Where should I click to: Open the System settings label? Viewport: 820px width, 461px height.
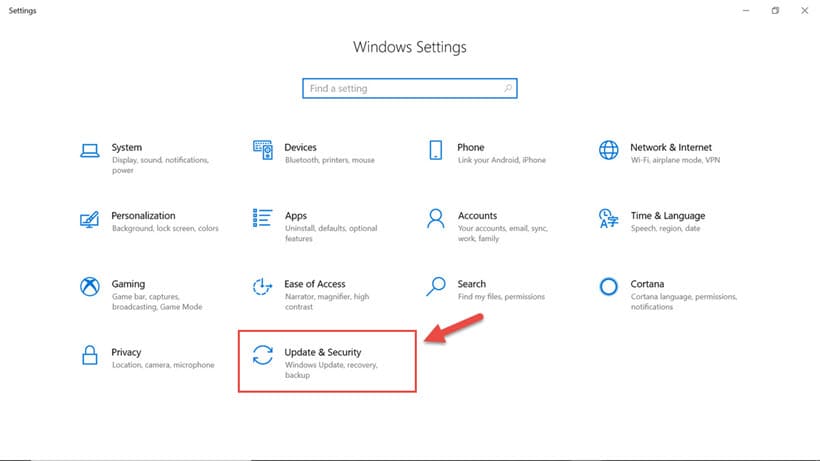pyautogui.click(x=127, y=147)
